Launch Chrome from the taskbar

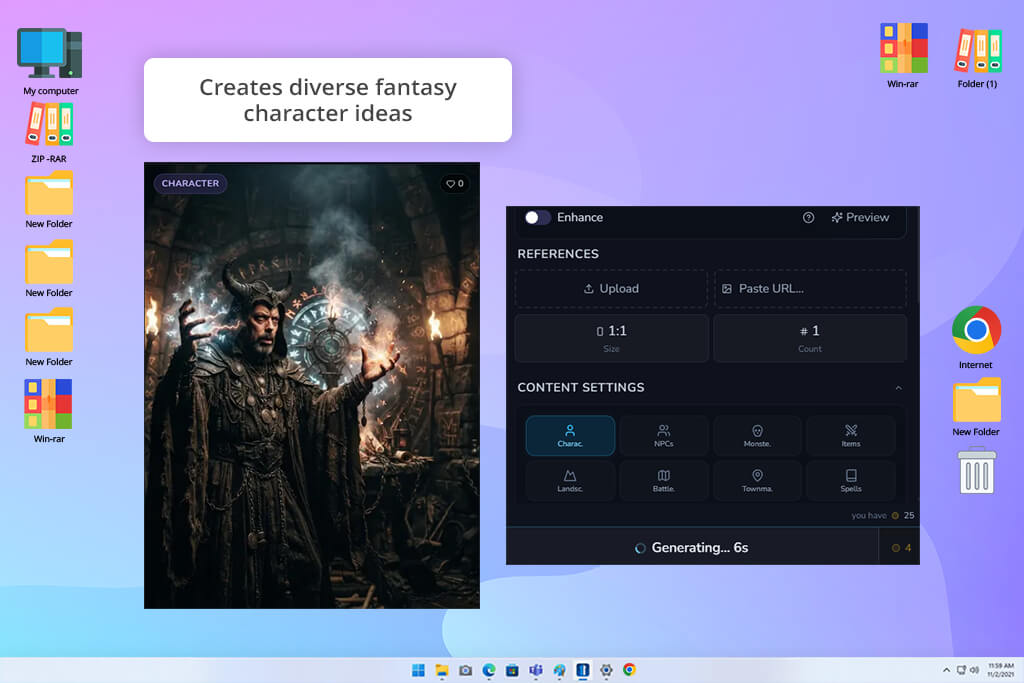pos(630,670)
